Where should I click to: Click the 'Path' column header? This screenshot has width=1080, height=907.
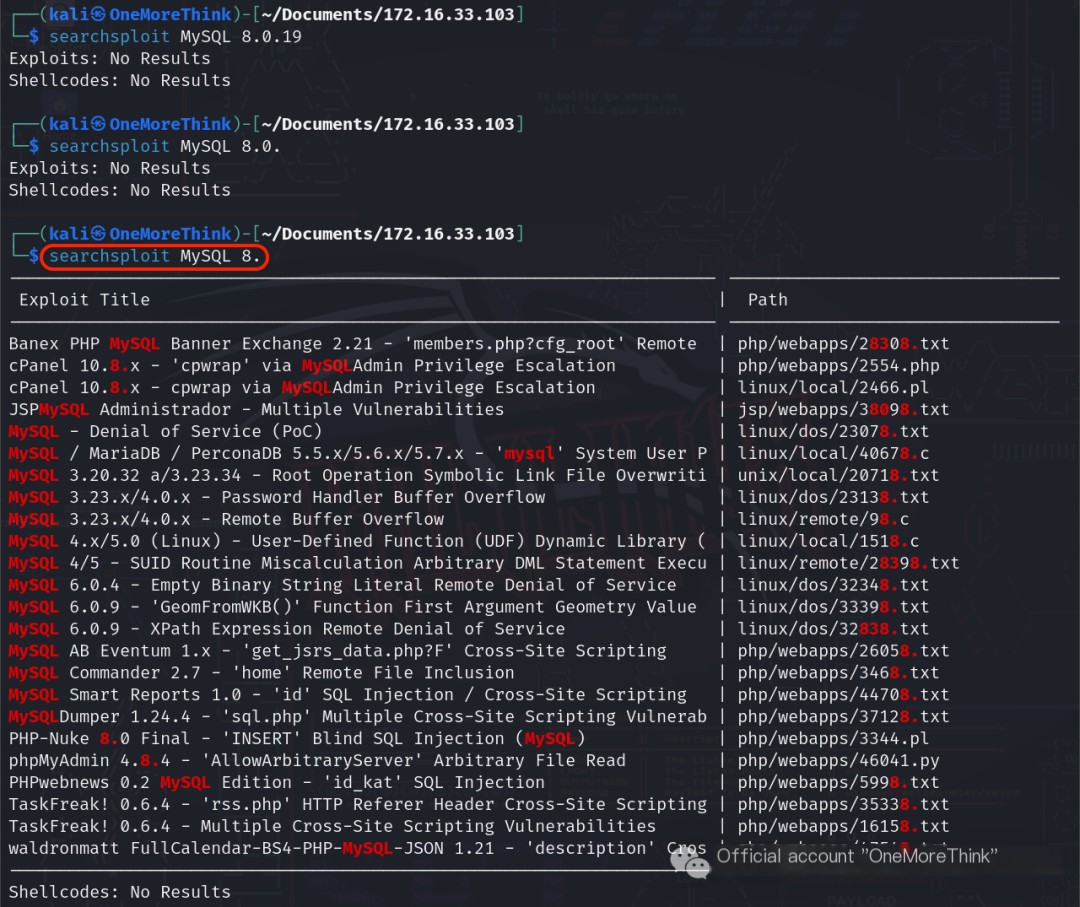tap(767, 300)
